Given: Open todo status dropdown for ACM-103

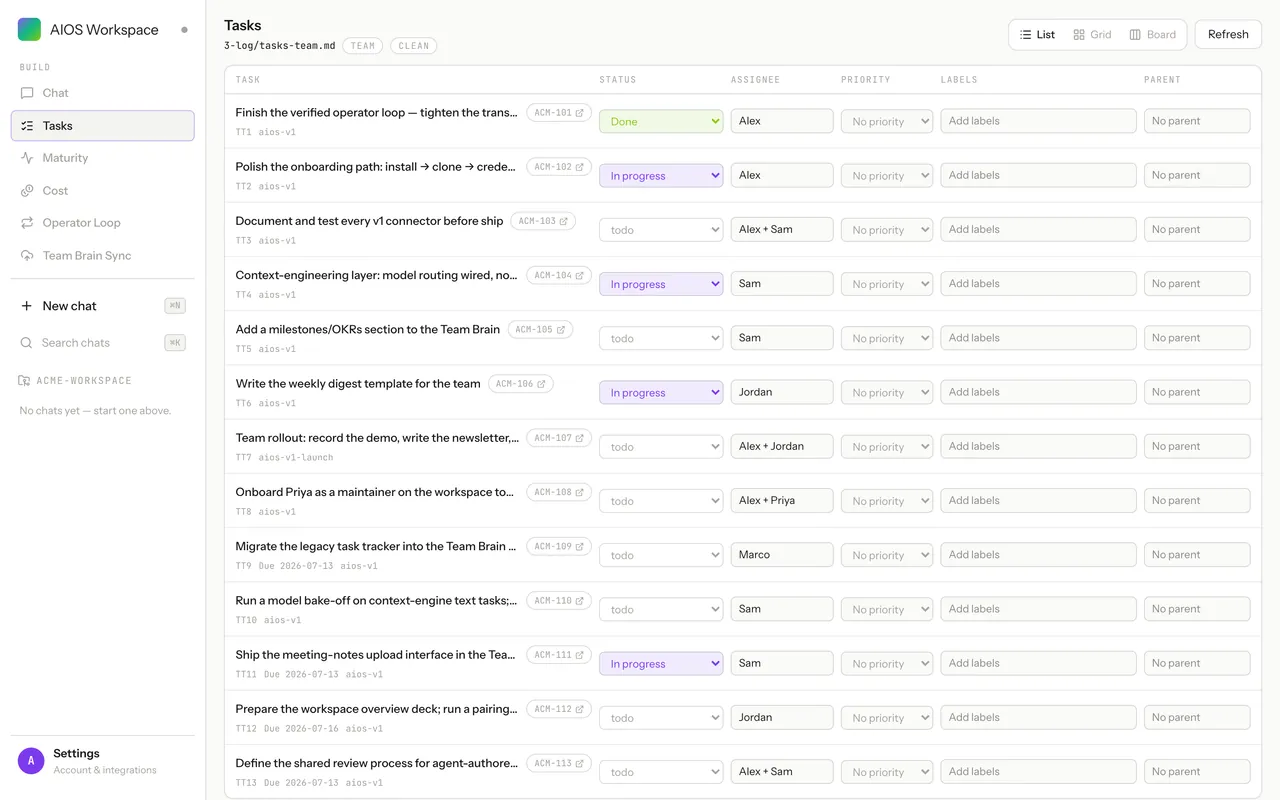Looking at the screenshot, I should click(661, 229).
